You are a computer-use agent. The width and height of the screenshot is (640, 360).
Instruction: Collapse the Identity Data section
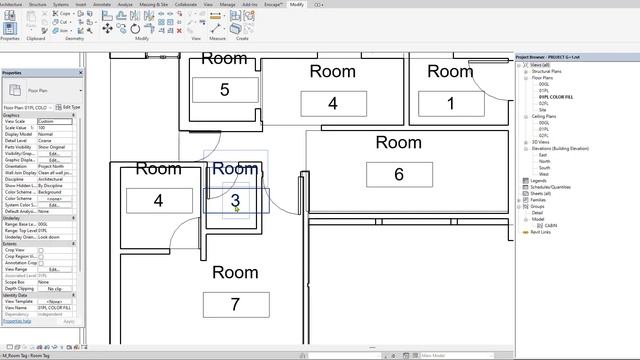pos(73,295)
